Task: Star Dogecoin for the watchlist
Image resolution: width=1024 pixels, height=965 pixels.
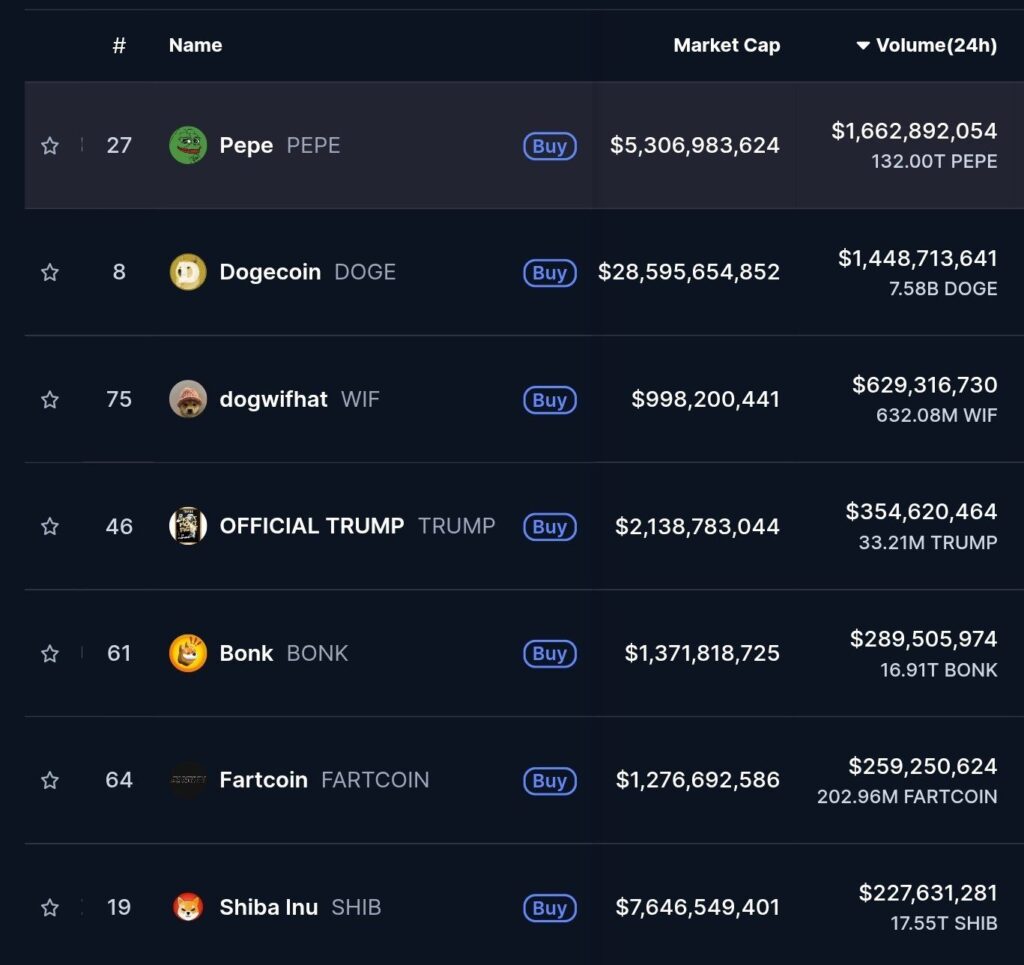Action: tap(50, 272)
